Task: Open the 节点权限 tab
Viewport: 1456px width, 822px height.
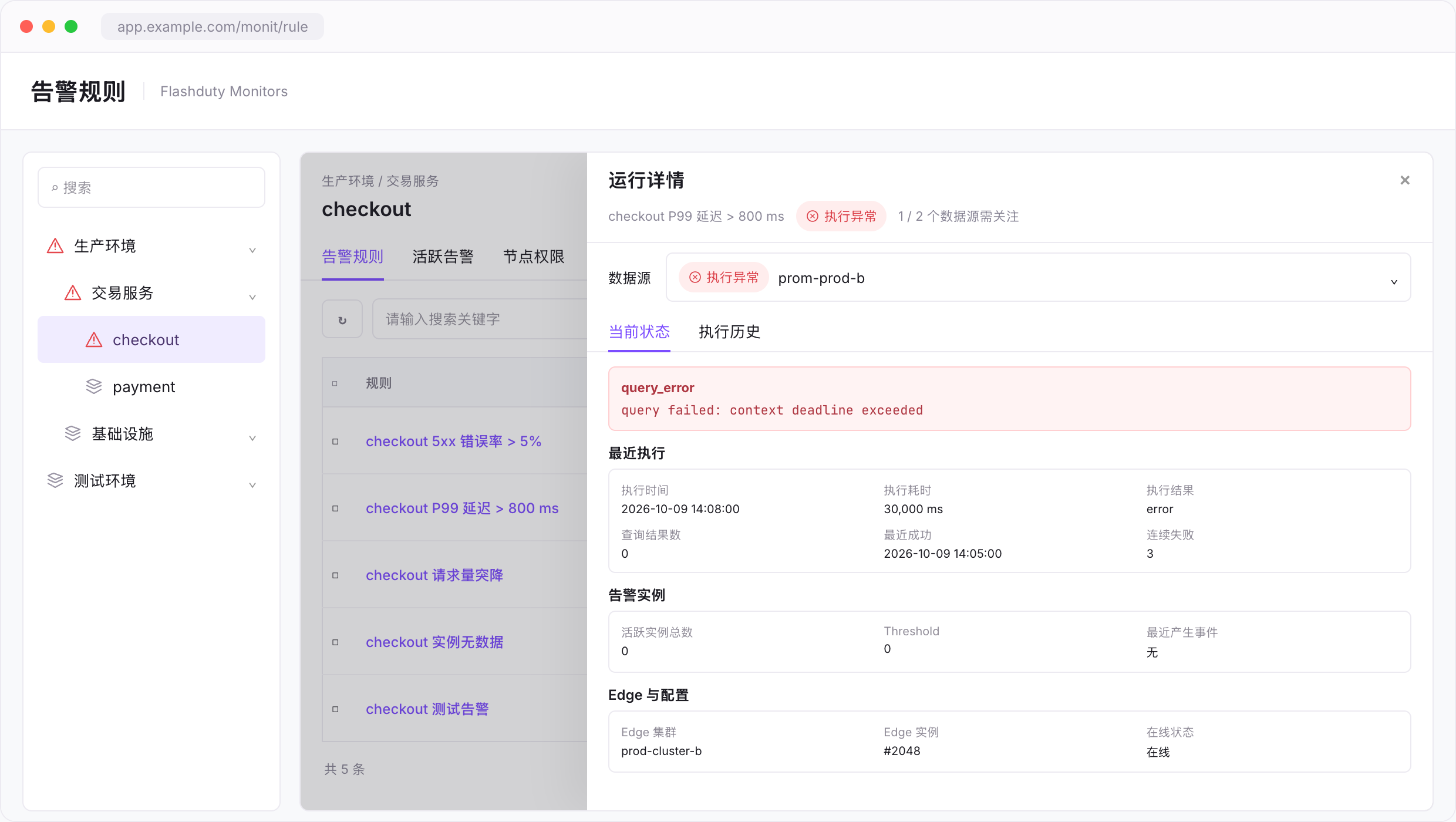Action: (x=534, y=257)
